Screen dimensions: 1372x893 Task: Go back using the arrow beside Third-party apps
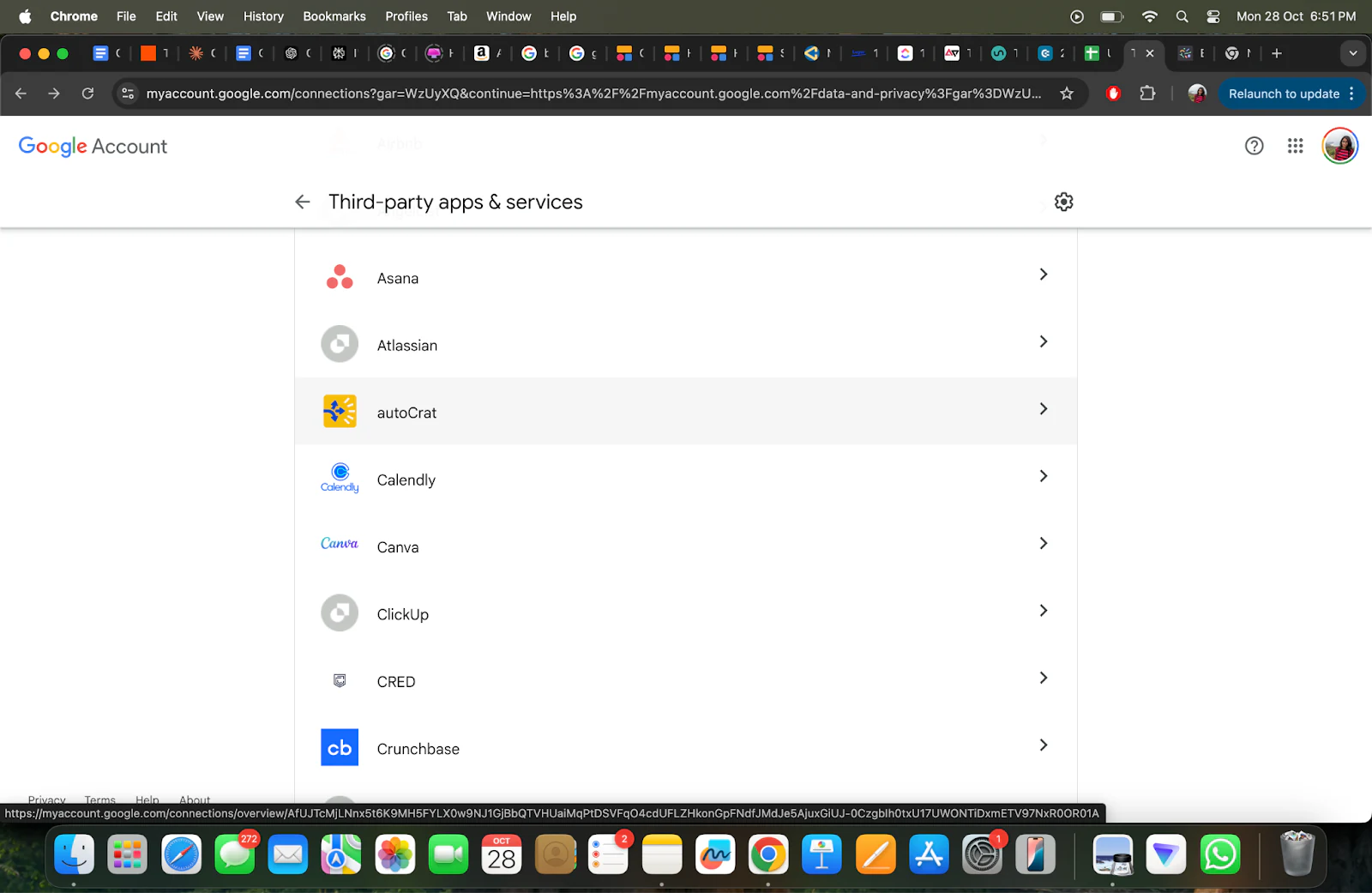[x=303, y=202]
